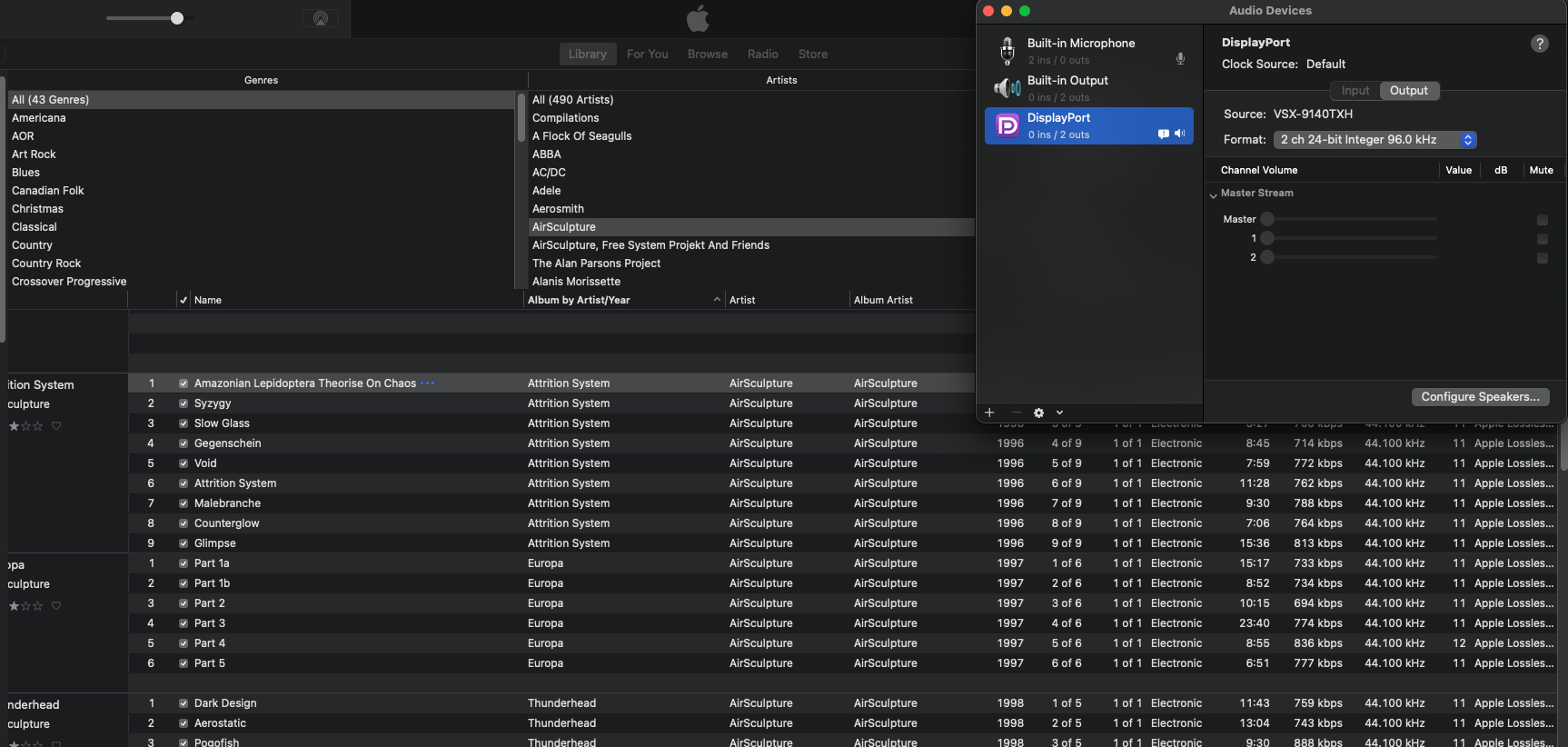
Task: Switch to the For You tab
Action: (647, 55)
